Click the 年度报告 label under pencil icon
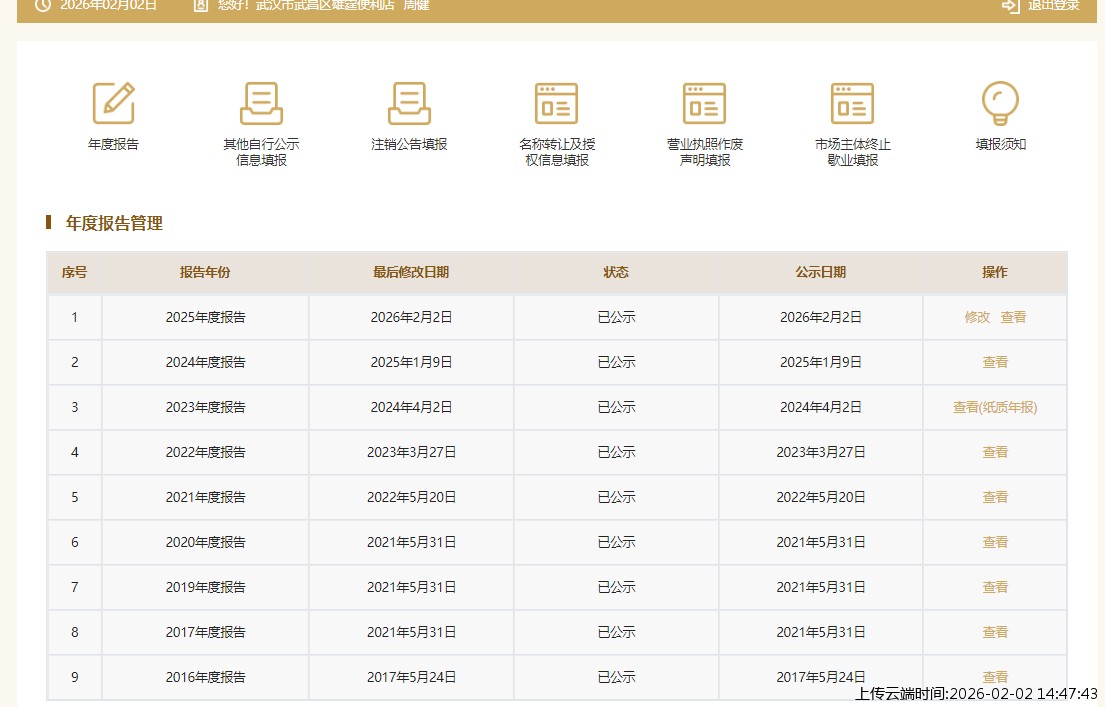The width and height of the screenshot is (1105, 707). tap(113, 144)
